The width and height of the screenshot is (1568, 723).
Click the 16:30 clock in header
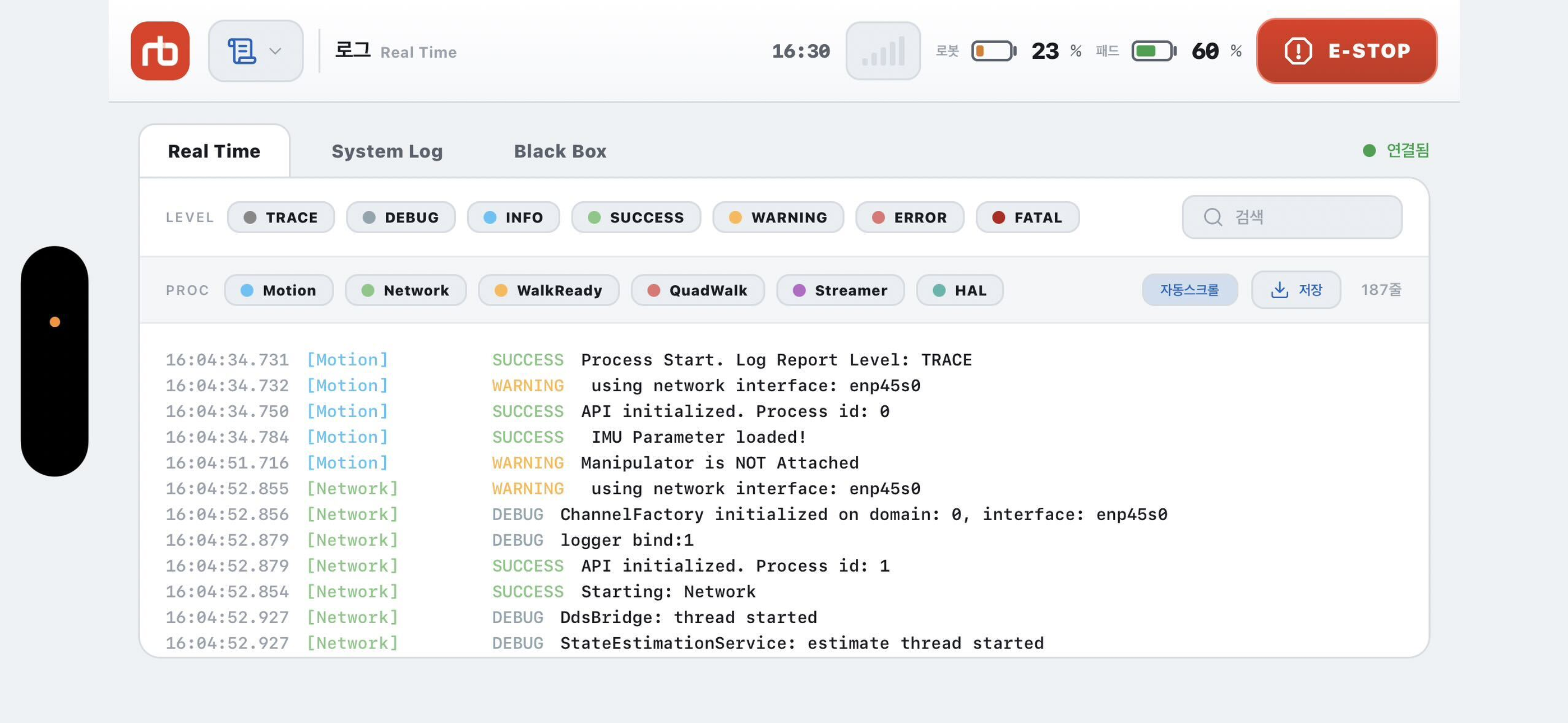click(800, 51)
